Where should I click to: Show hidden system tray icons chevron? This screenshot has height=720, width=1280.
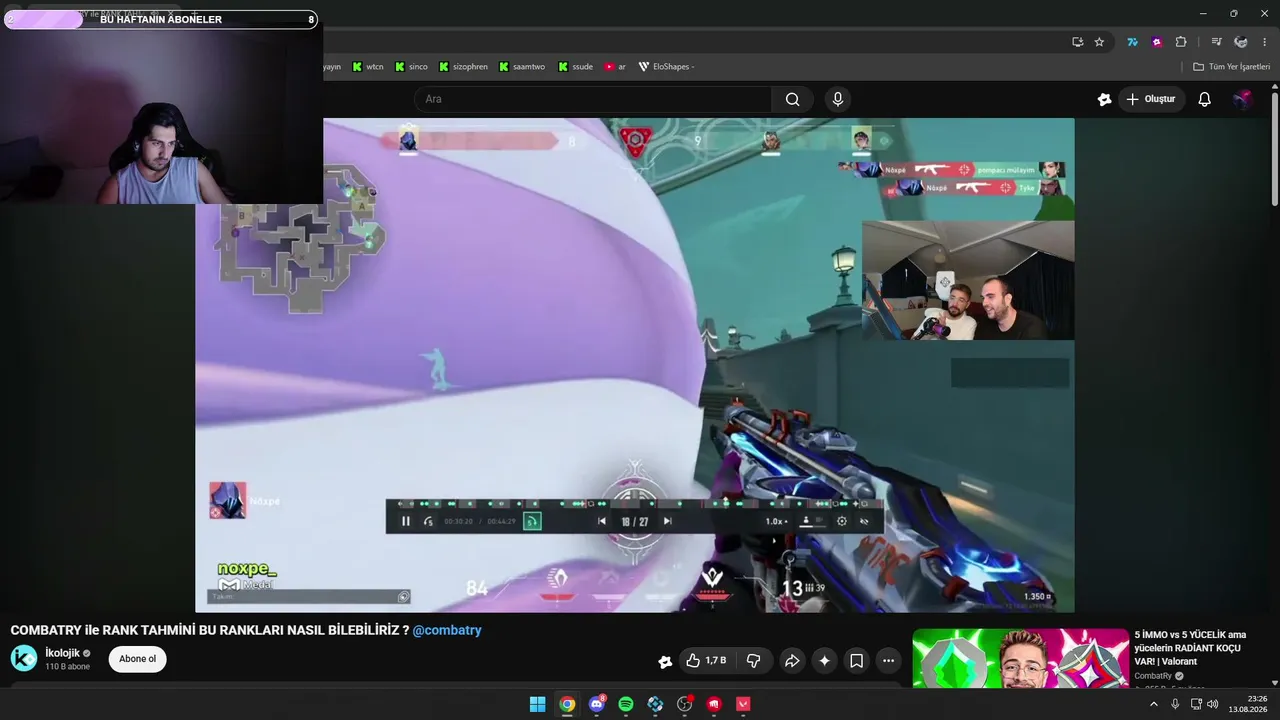click(x=1153, y=704)
